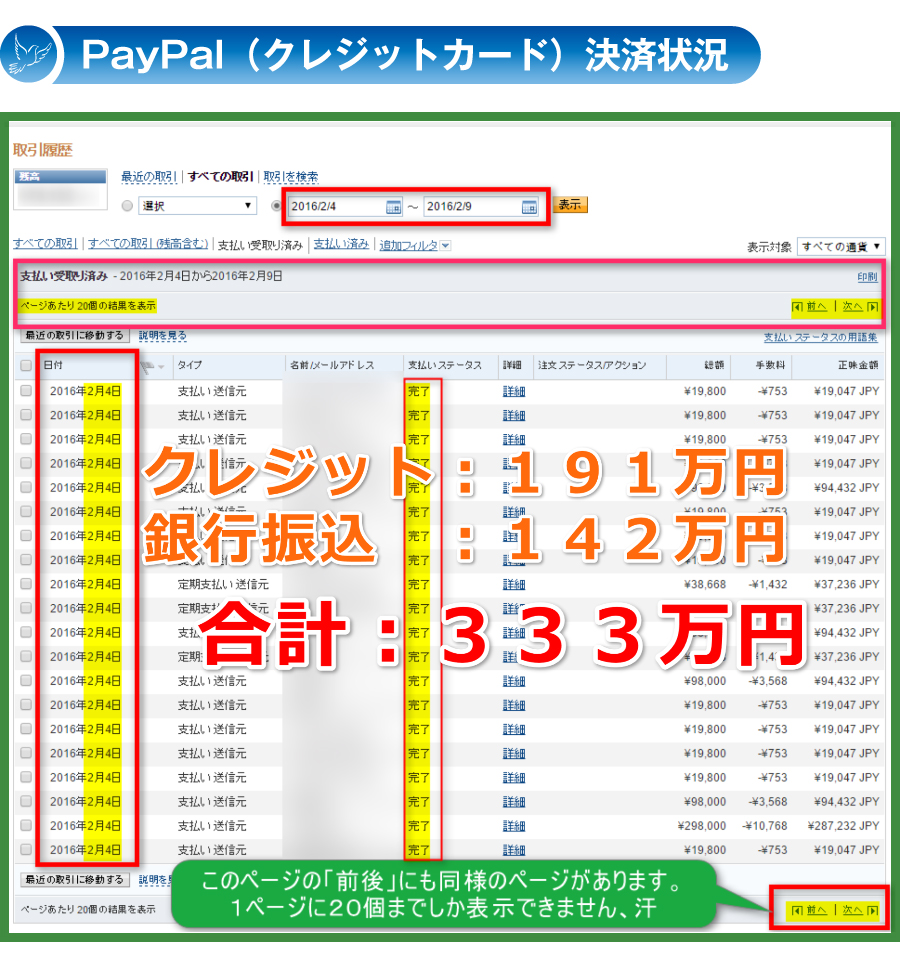Image resolution: width=900 pixels, height=966 pixels.
Task: Open 詳細 link in the ¥298,000 row
Action: 514,826
